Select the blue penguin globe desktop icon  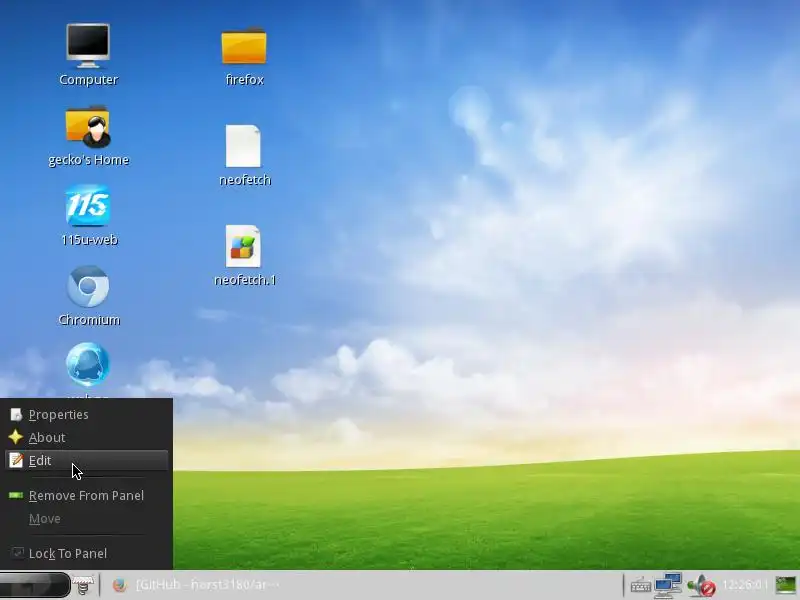(x=88, y=364)
